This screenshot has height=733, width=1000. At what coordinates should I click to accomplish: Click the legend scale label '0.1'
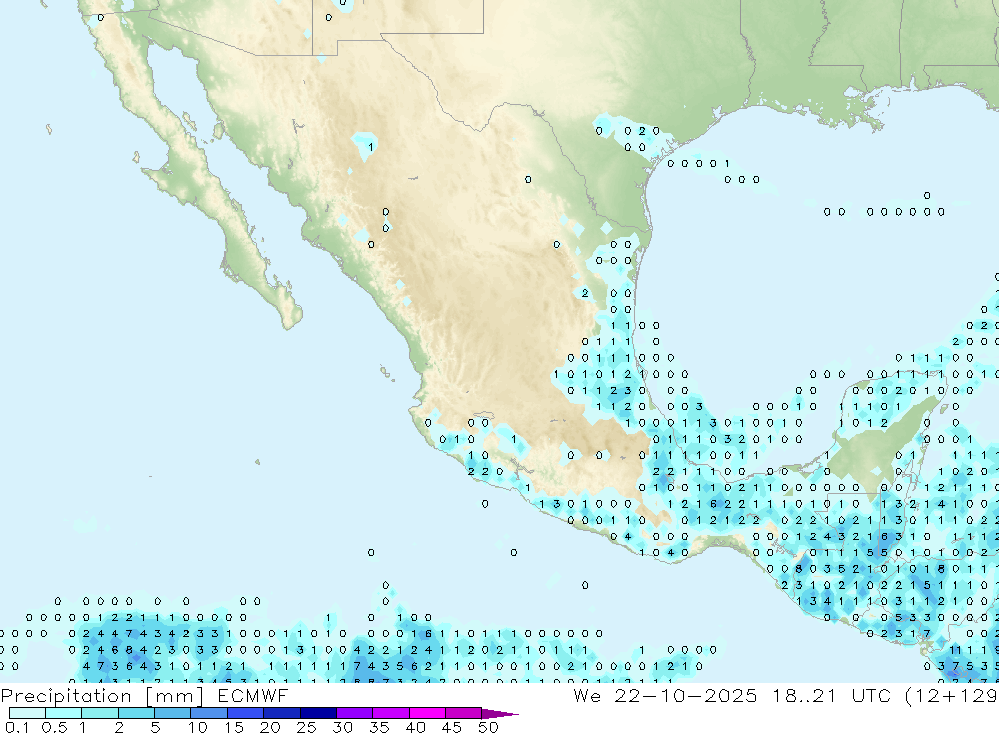coord(17,727)
